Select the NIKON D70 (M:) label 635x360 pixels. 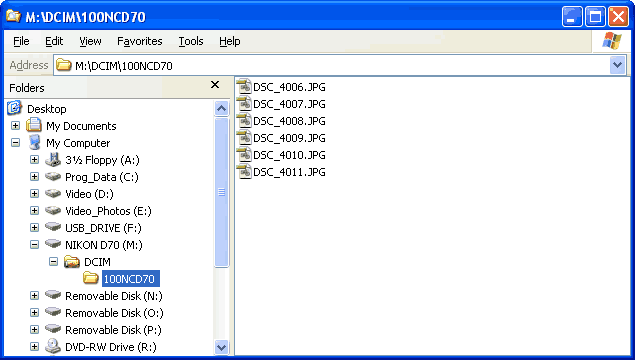tap(104, 245)
